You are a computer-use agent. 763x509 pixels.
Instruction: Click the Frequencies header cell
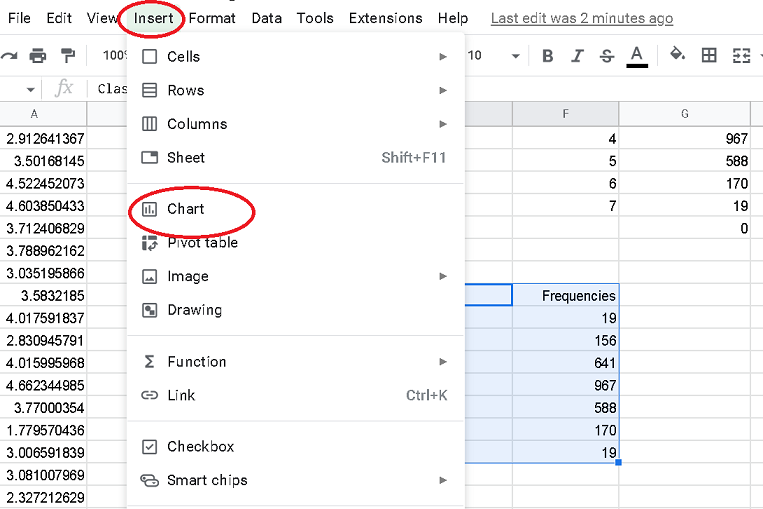tap(566, 295)
